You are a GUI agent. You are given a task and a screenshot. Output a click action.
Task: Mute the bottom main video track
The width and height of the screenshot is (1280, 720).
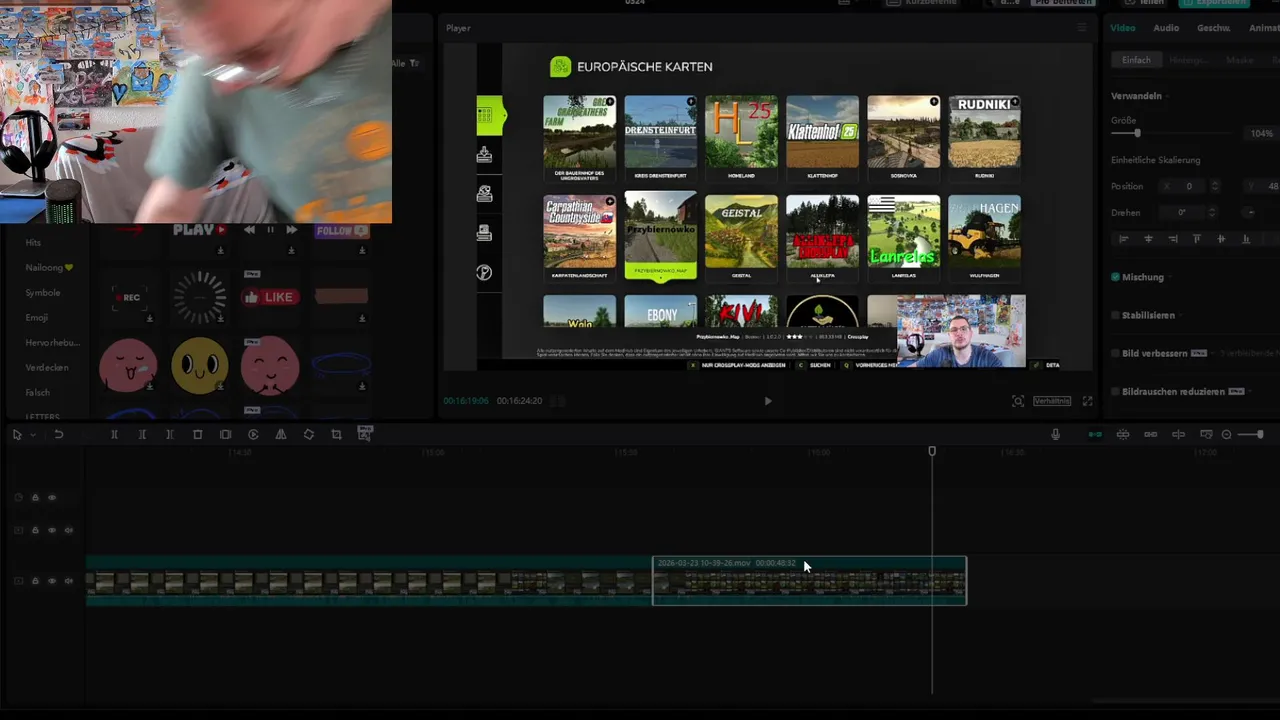(69, 581)
